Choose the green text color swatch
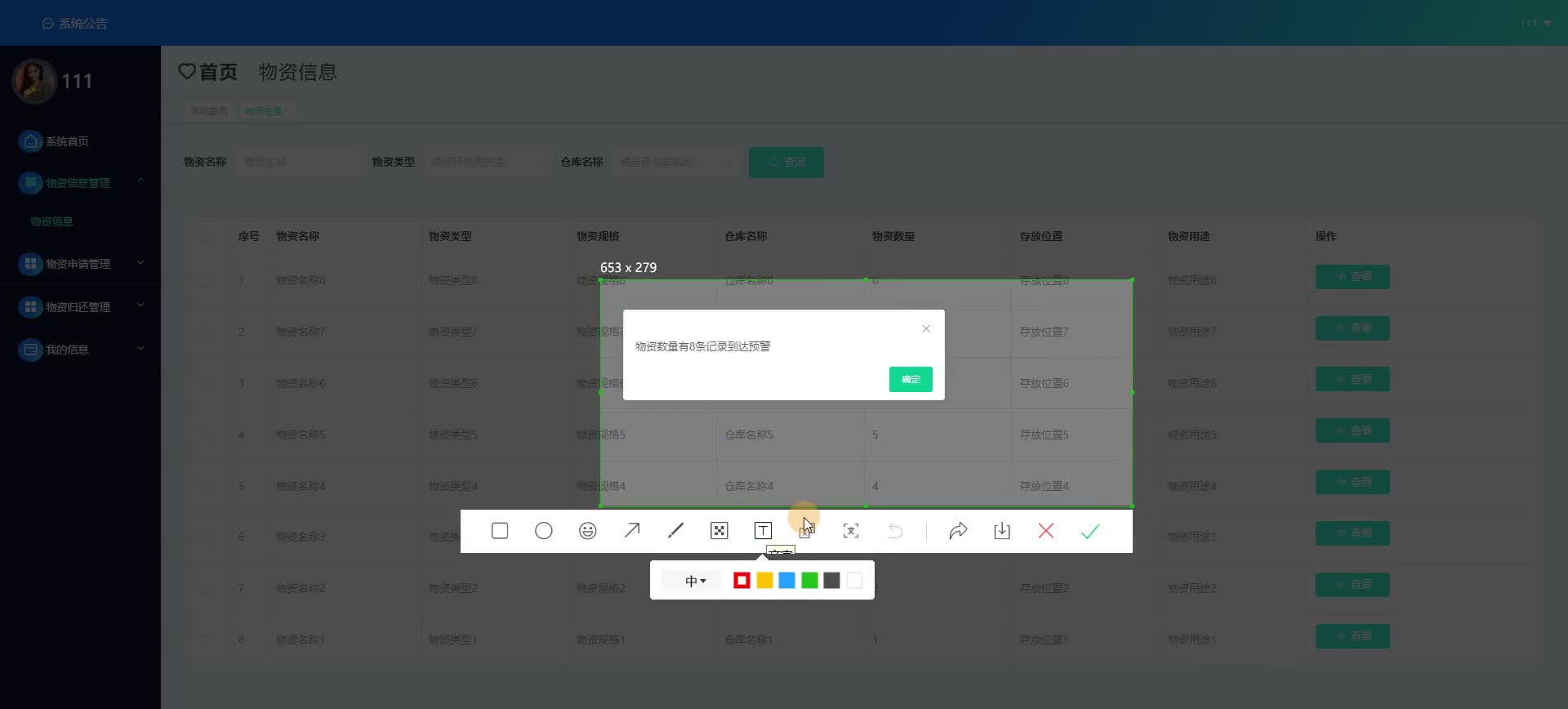 pyautogui.click(x=809, y=581)
